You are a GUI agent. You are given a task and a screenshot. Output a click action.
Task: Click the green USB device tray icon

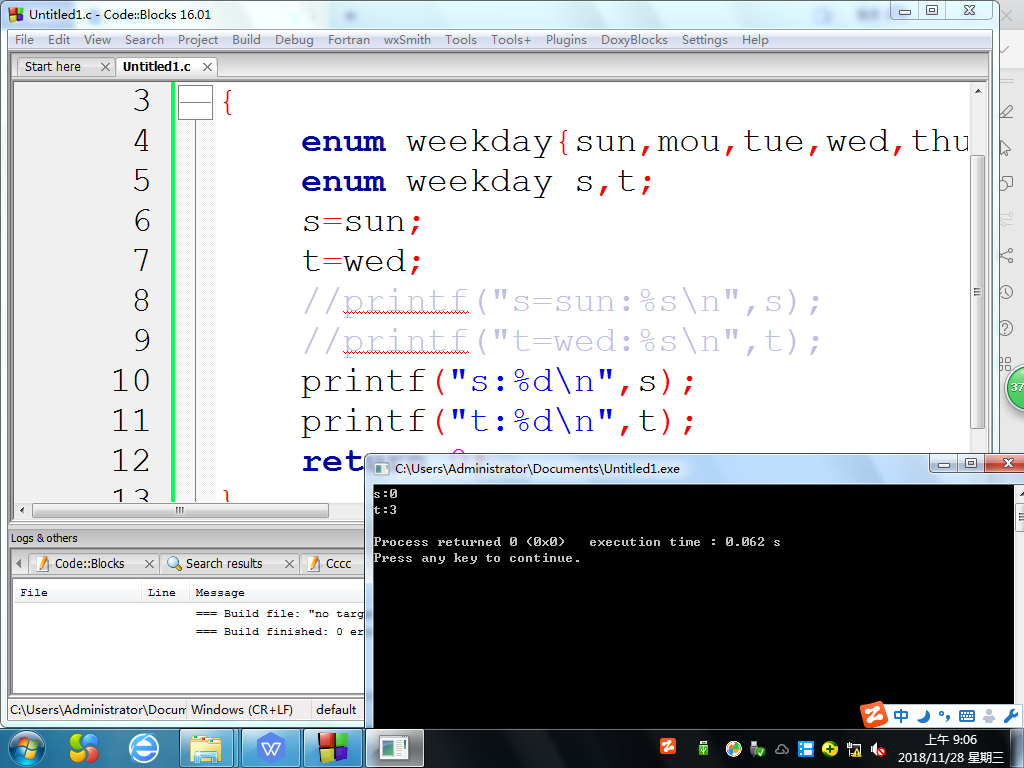[703, 748]
